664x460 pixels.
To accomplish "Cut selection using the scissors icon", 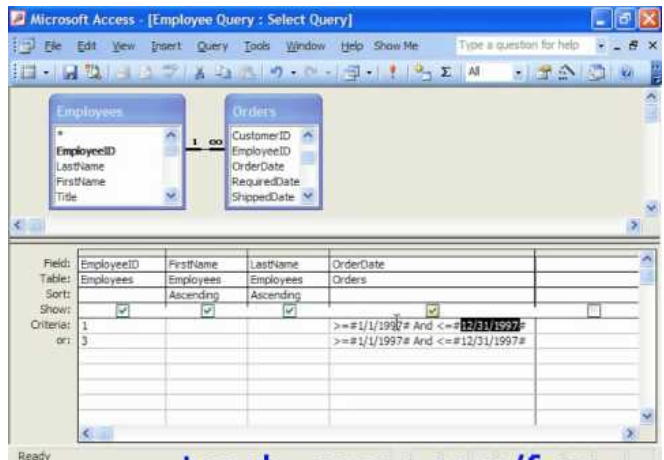I will tap(199, 72).
